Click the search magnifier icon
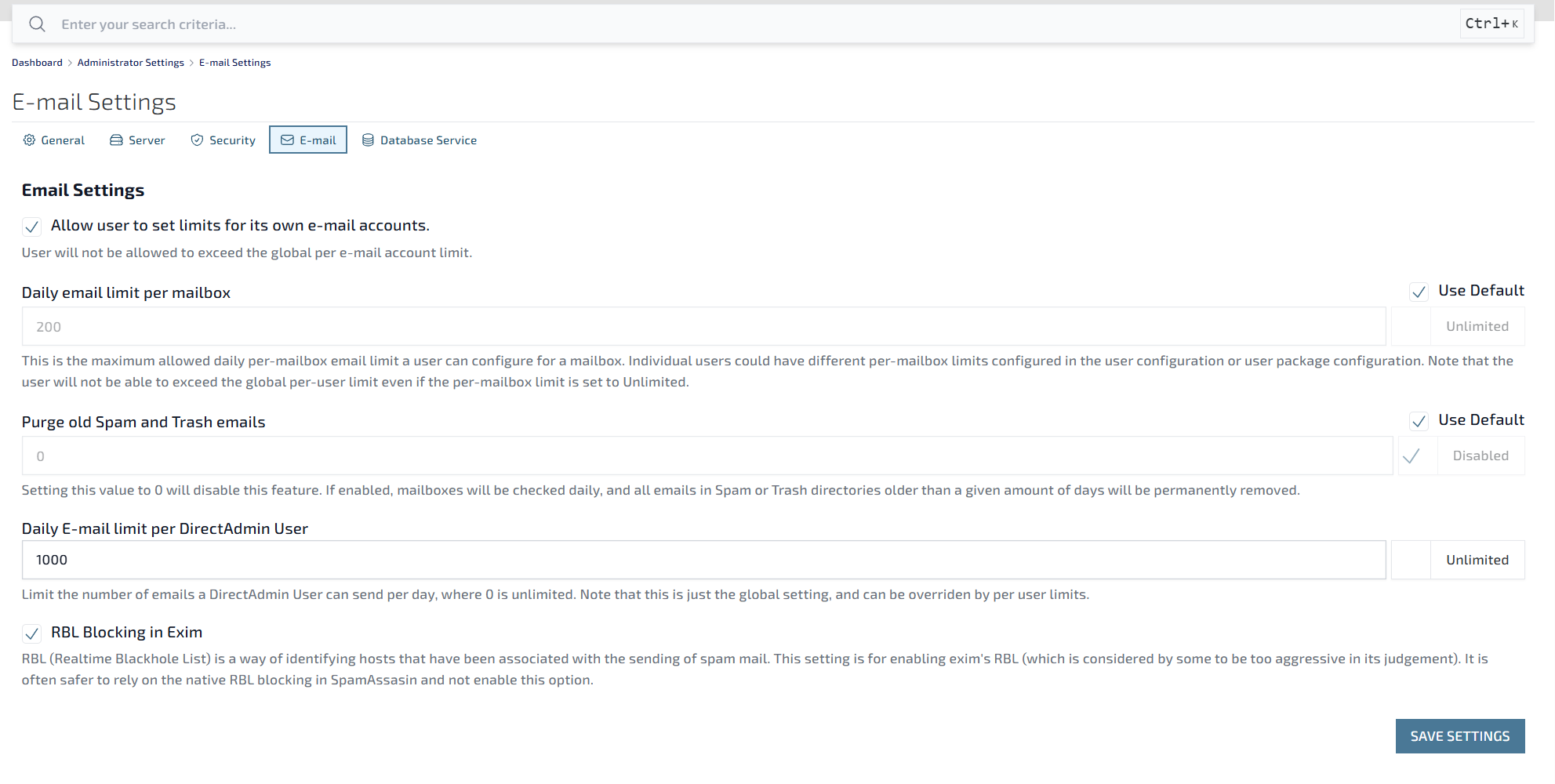The height and width of the screenshot is (784, 1555). click(x=37, y=24)
